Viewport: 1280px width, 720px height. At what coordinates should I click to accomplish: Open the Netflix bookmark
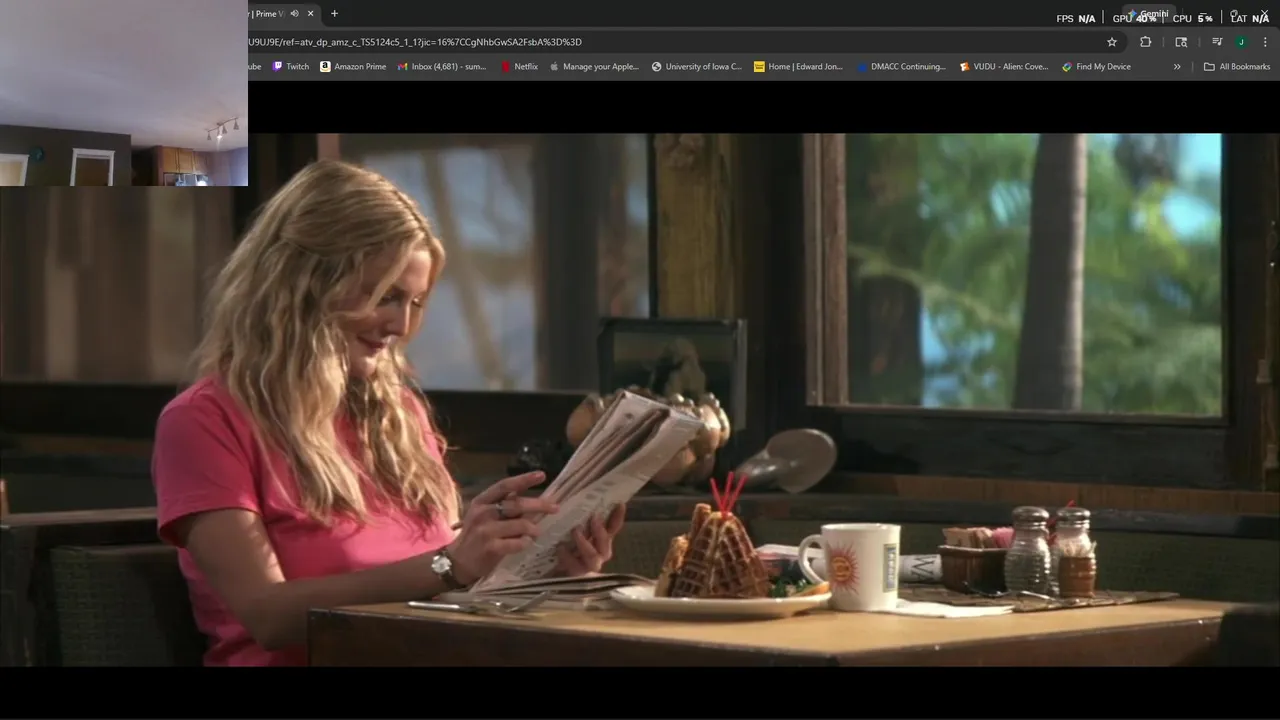click(519, 67)
